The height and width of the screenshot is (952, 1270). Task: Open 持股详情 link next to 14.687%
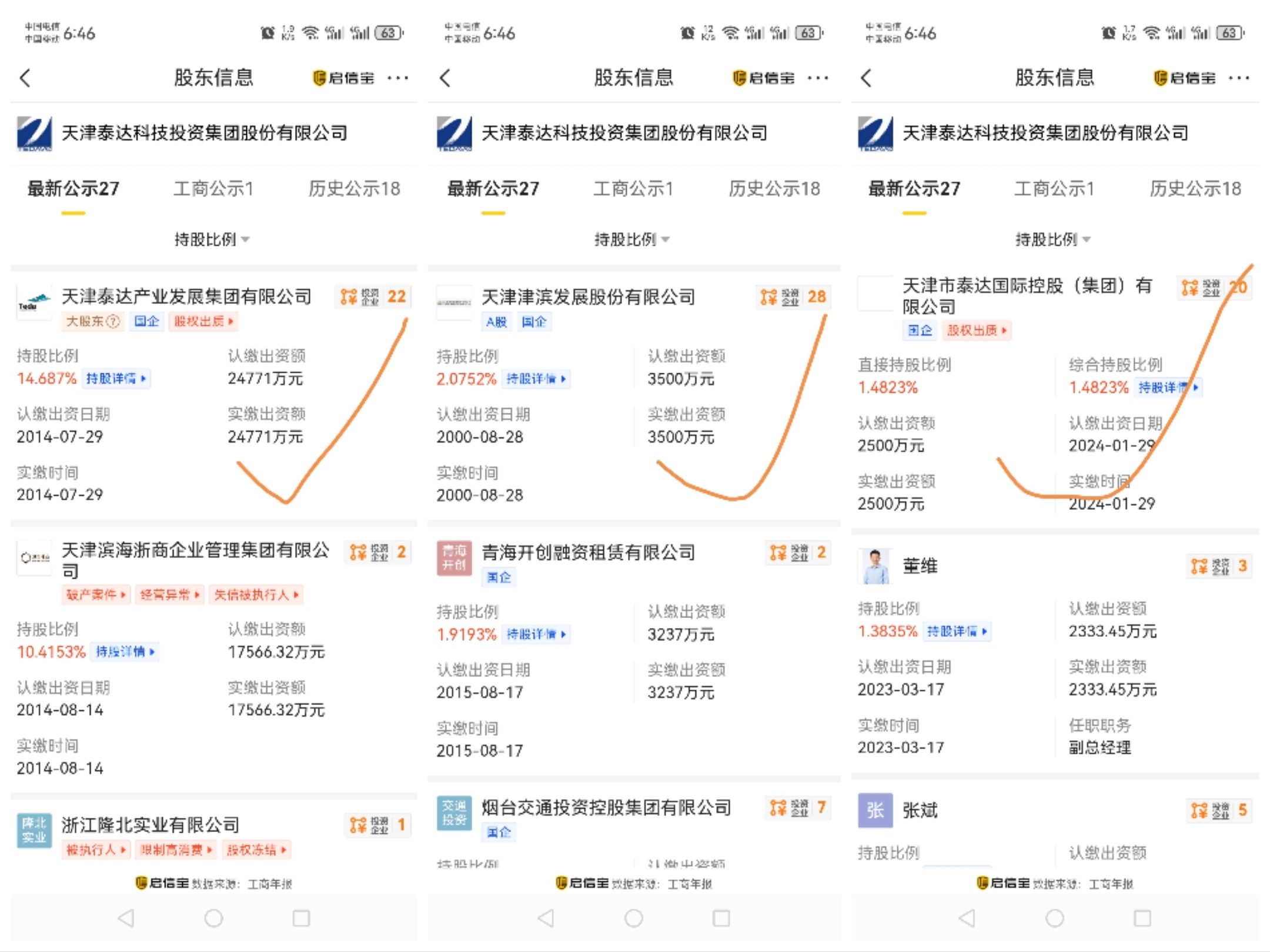(x=116, y=379)
